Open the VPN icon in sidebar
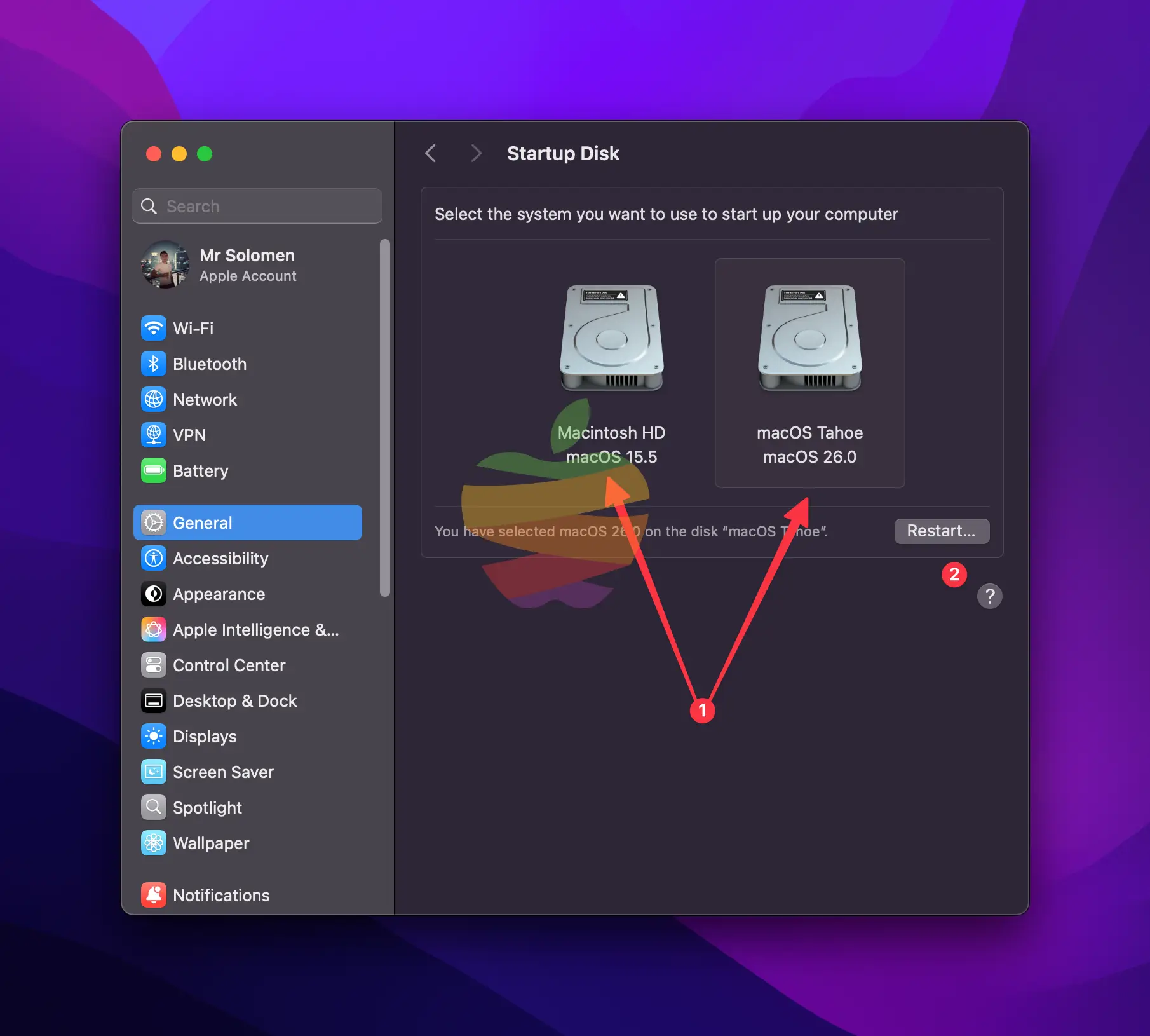Viewport: 1150px width, 1036px height. [154, 435]
